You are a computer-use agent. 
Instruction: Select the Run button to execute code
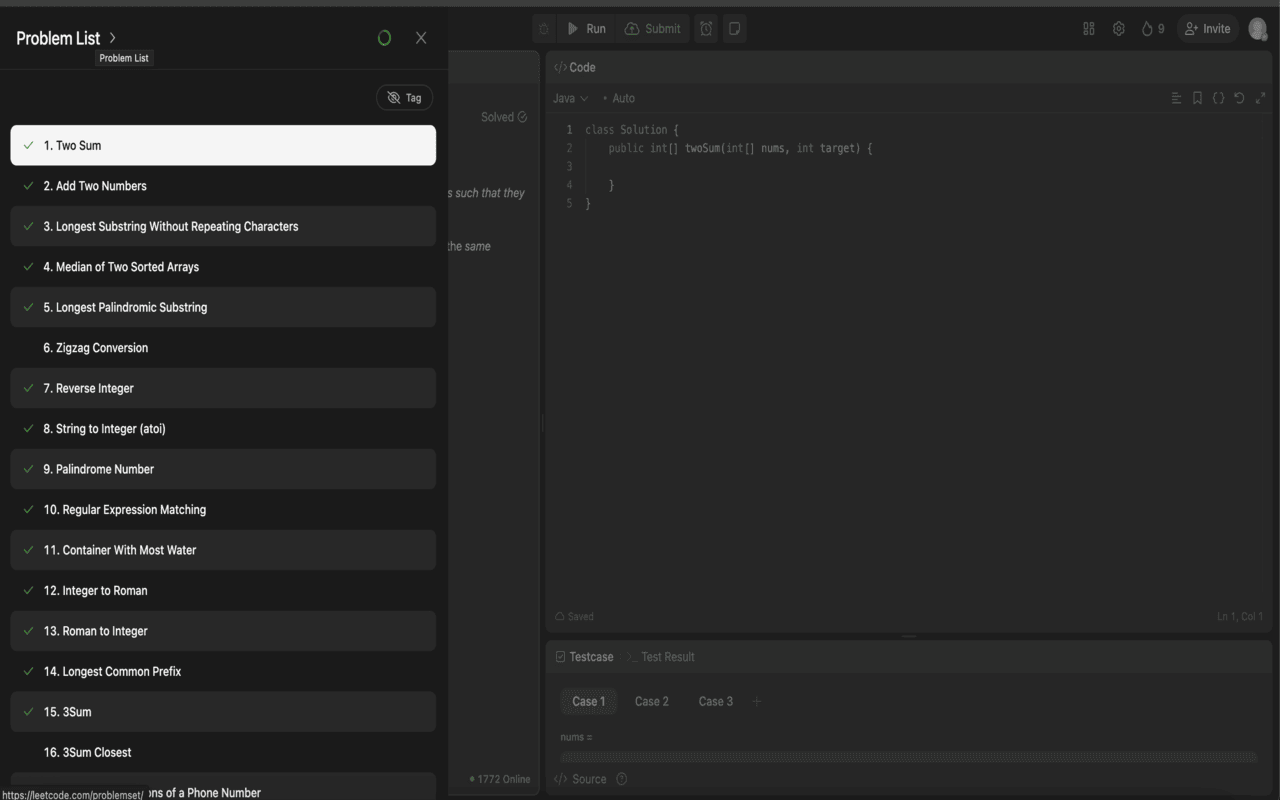click(x=587, y=28)
